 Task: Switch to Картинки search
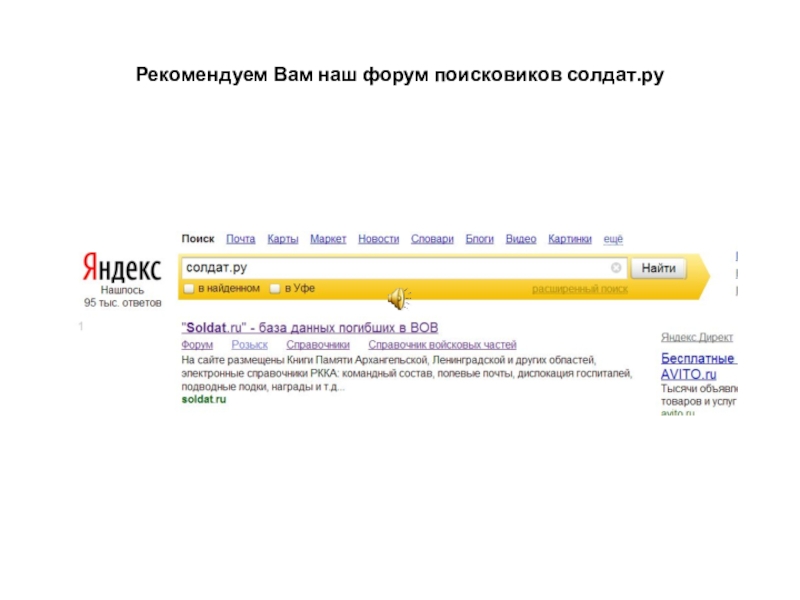coord(570,239)
